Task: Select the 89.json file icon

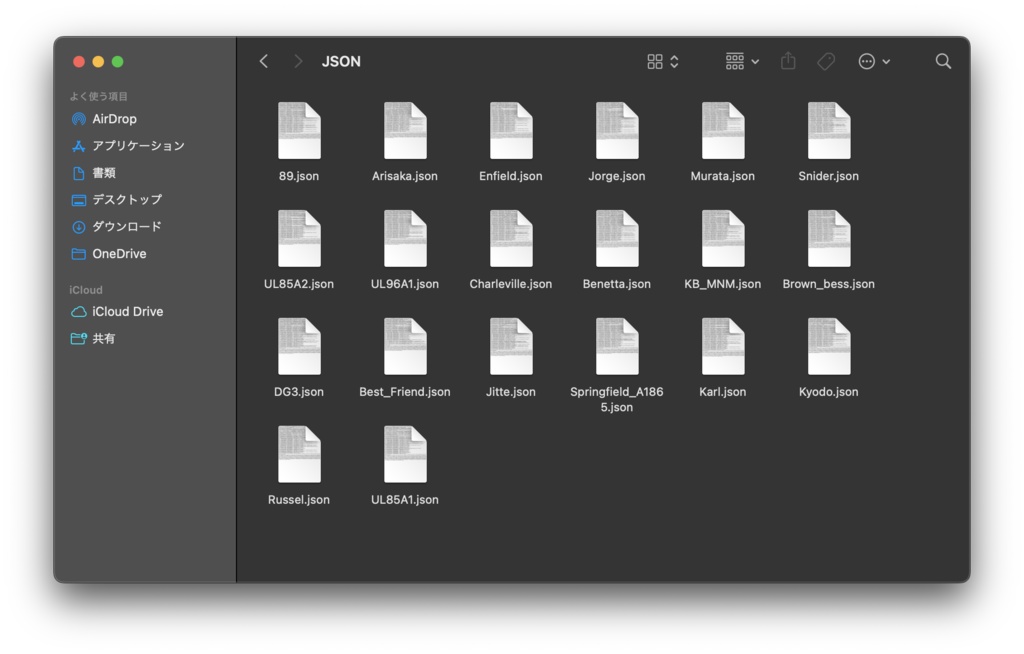Action: point(299,131)
